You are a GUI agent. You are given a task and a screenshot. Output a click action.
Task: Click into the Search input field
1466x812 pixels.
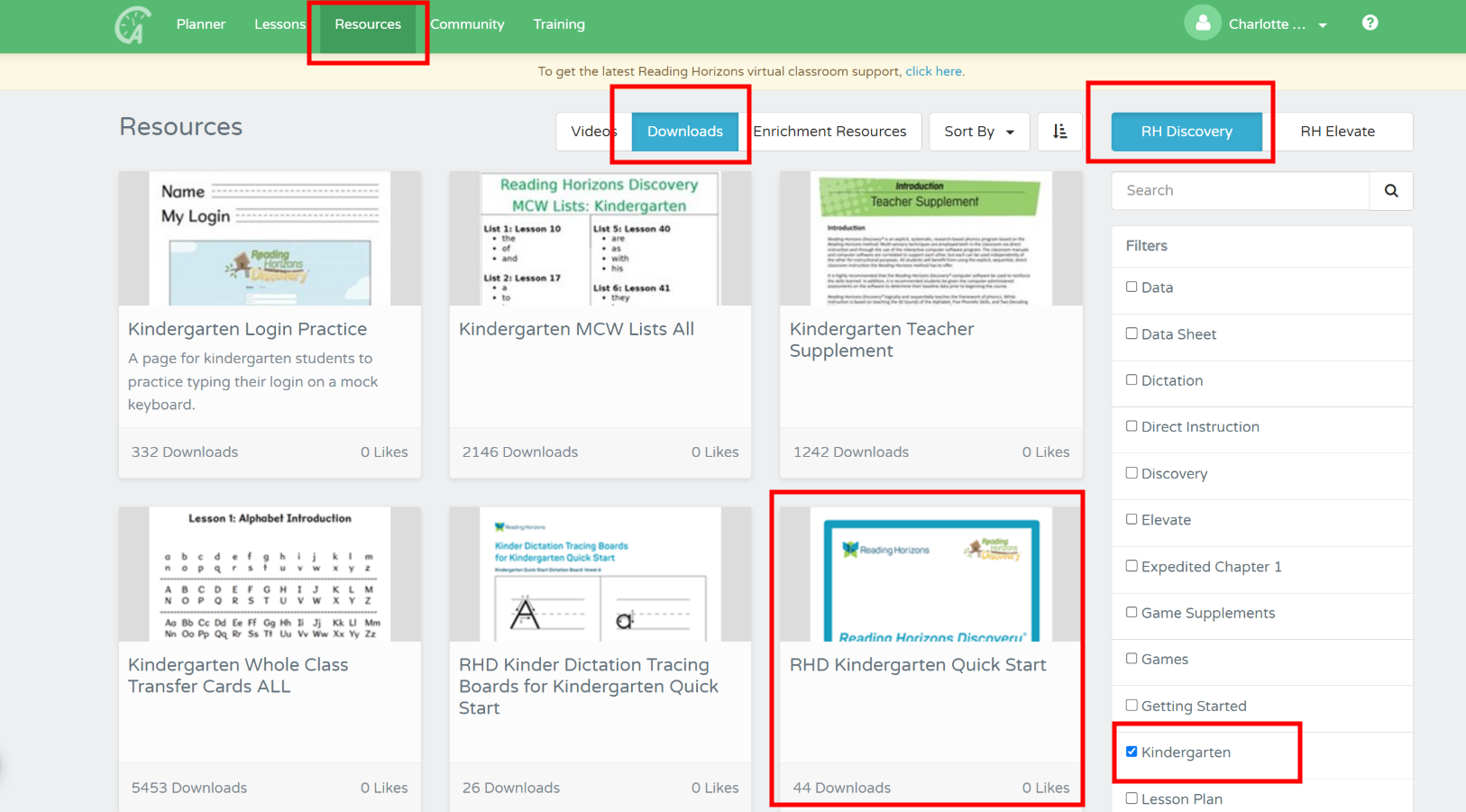pyautogui.click(x=1240, y=191)
